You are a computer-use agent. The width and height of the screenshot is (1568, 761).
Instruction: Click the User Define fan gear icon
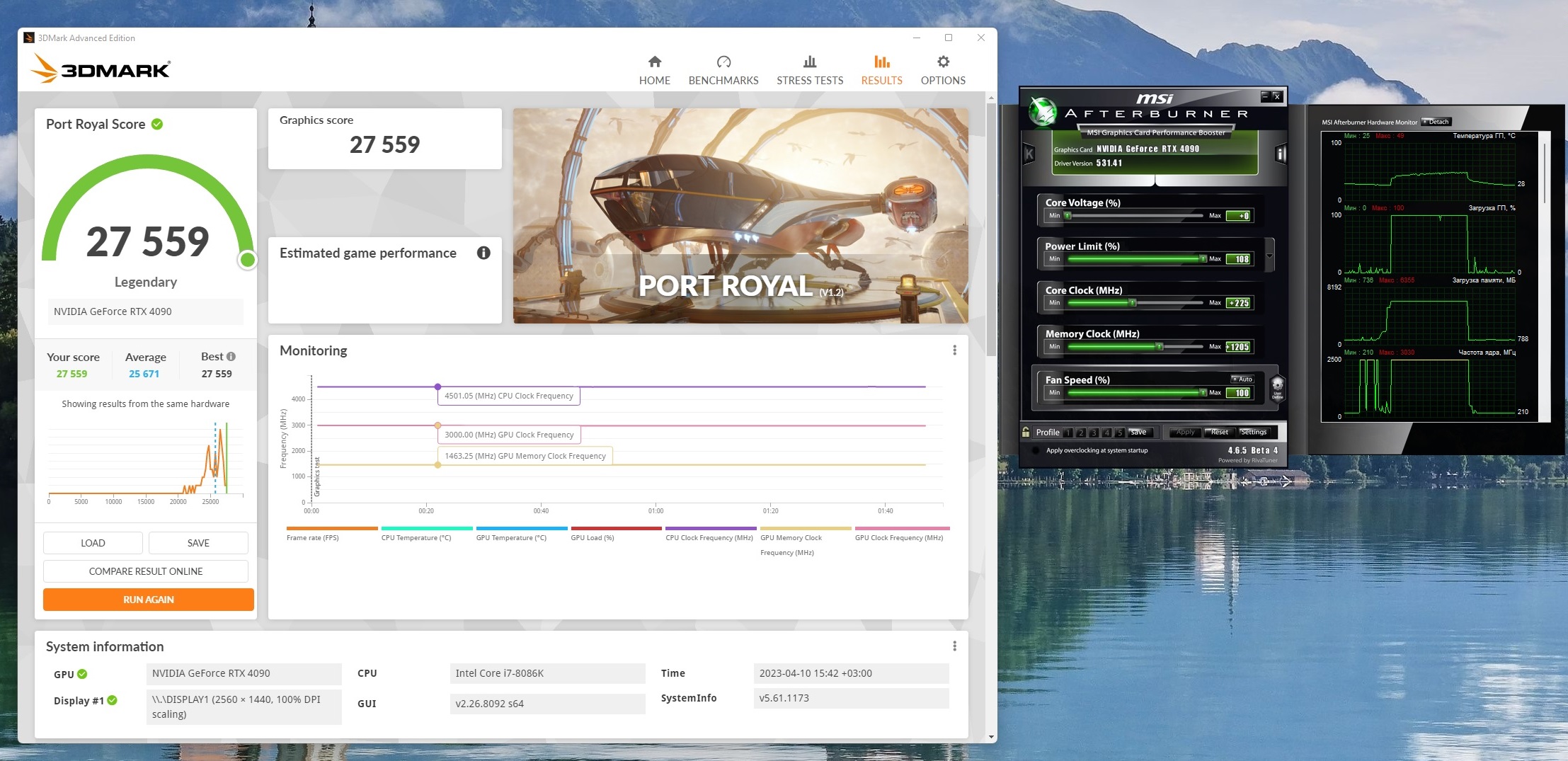pos(1277,387)
